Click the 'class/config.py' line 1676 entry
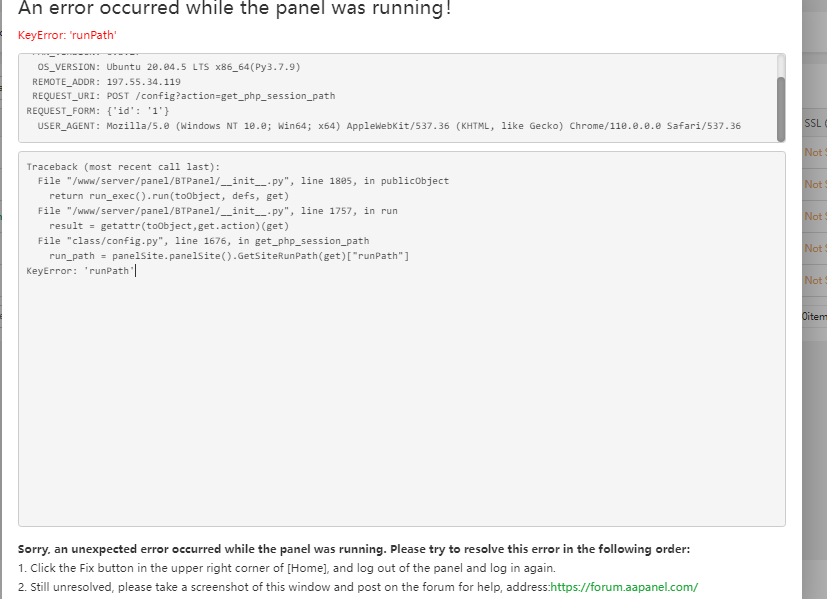The image size is (827, 599). tap(203, 241)
